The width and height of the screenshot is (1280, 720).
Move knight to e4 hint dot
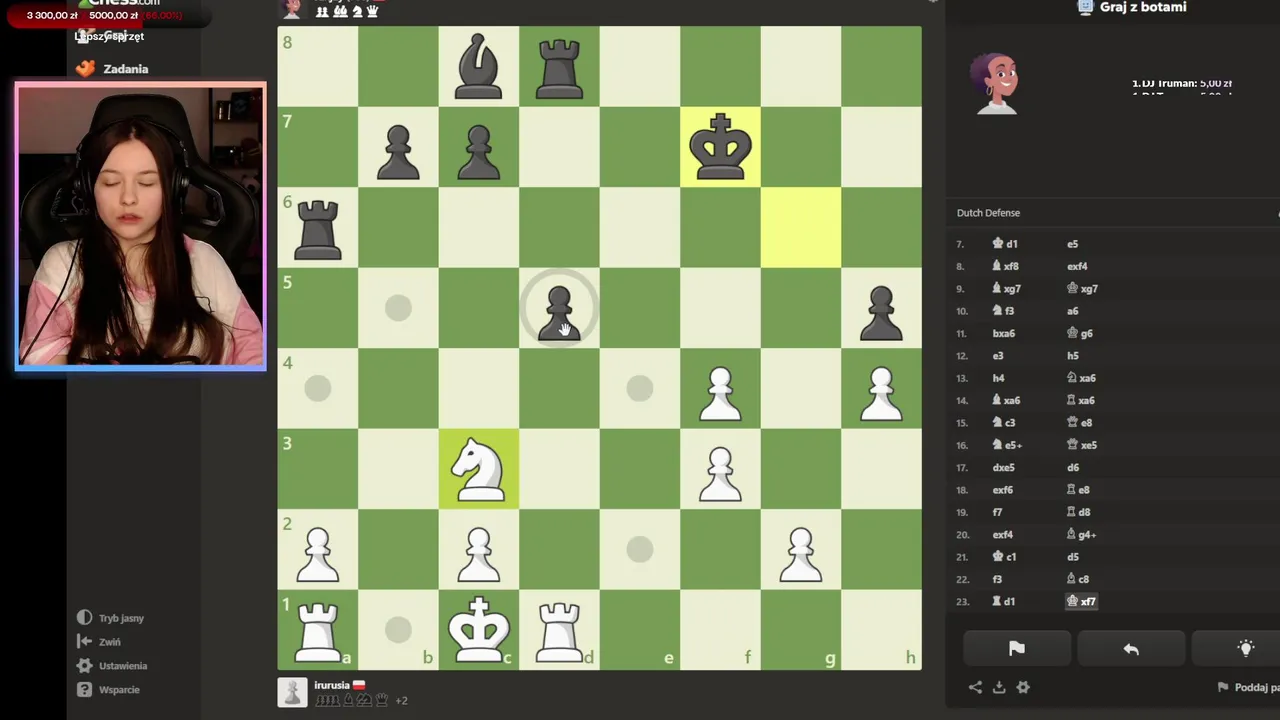pos(640,388)
